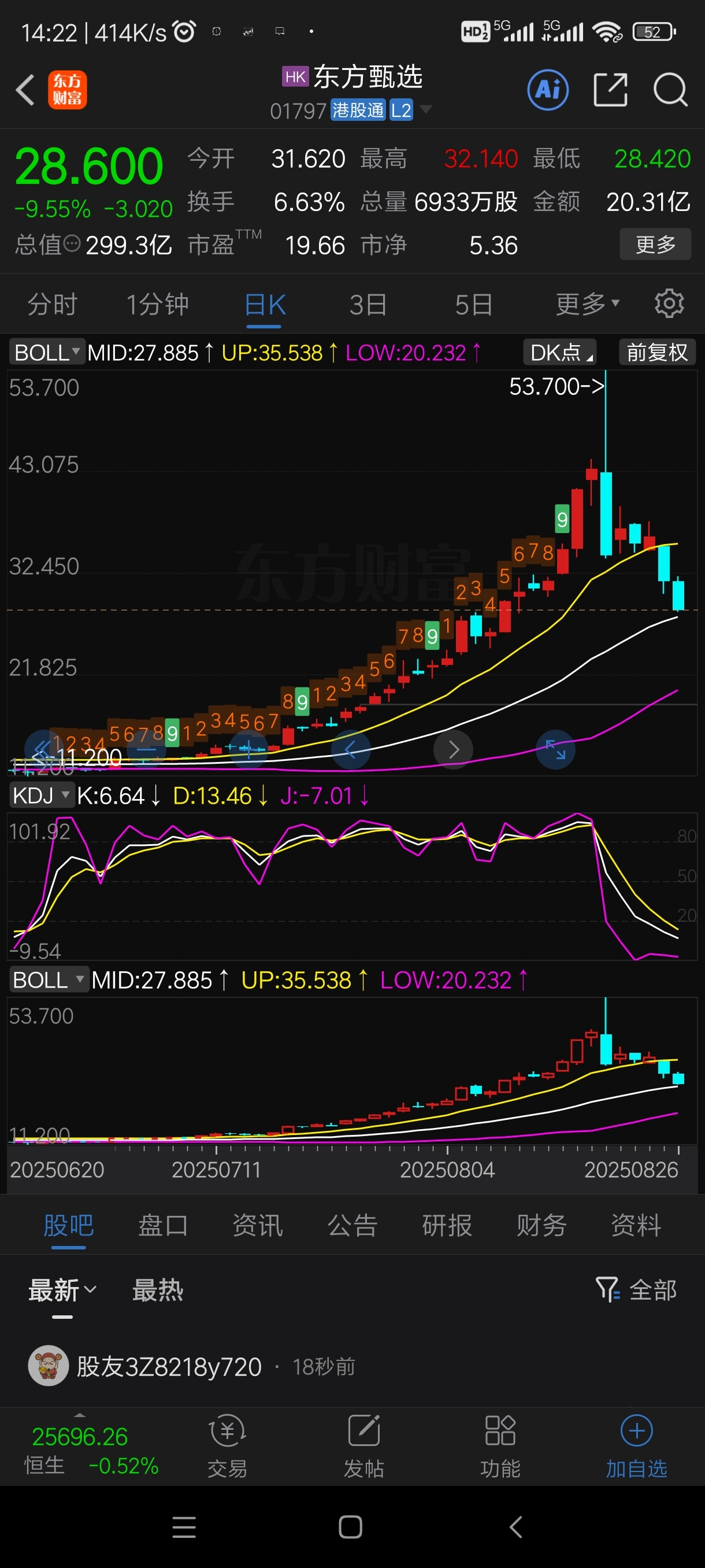This screenshot has width=705, height=1568.
Task: Tap 全部 filter label
Action: (652, 1289)
